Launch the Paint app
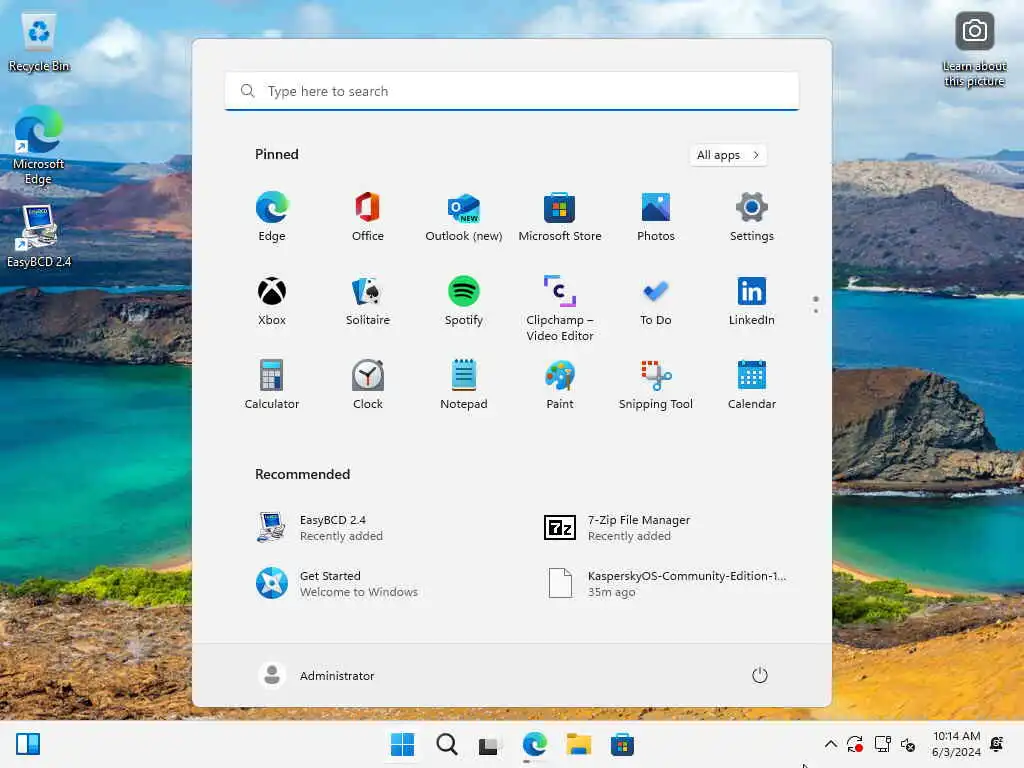 point(560,385)
